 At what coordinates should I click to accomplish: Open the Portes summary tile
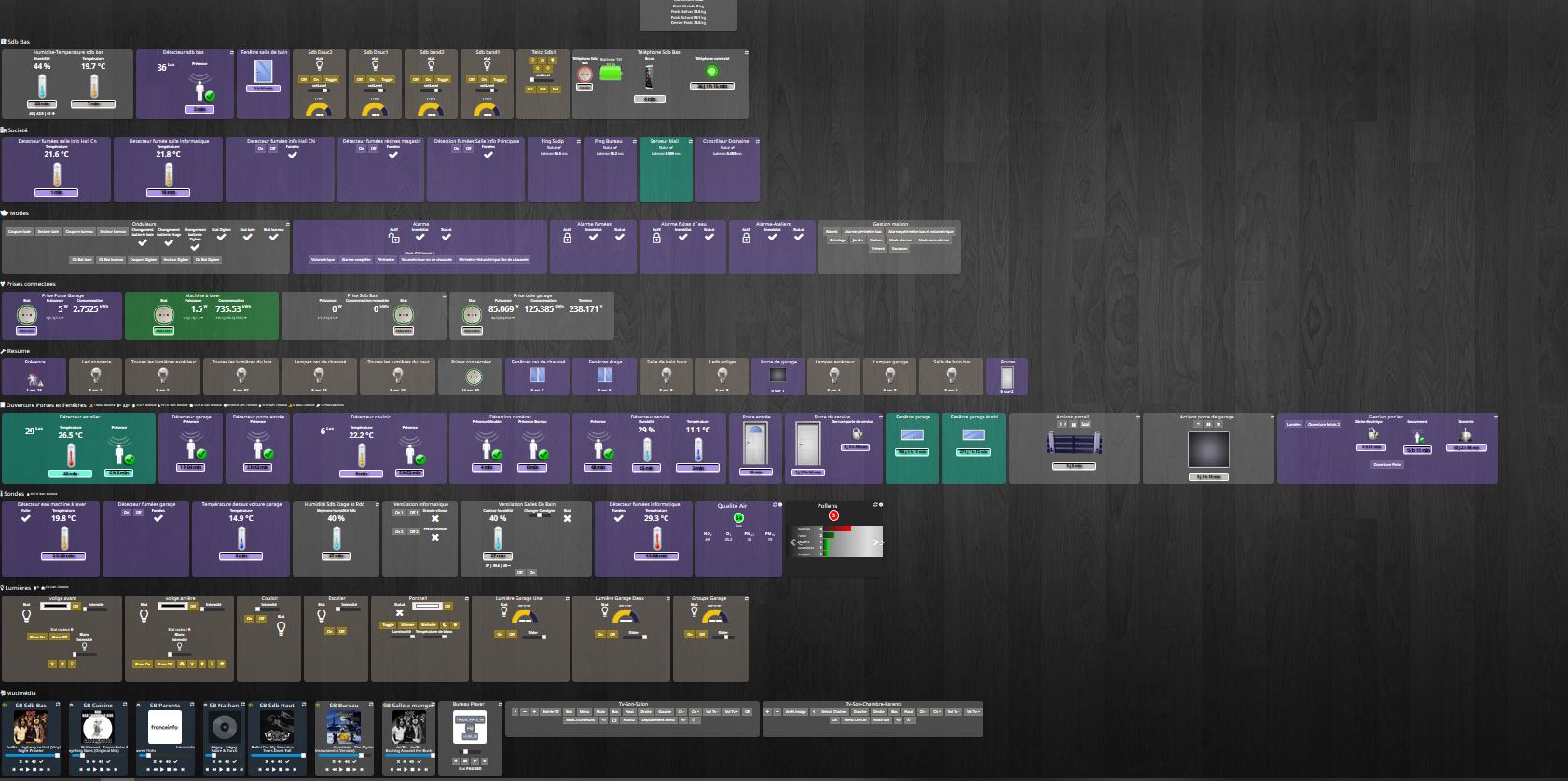(x=1008, y=377)
